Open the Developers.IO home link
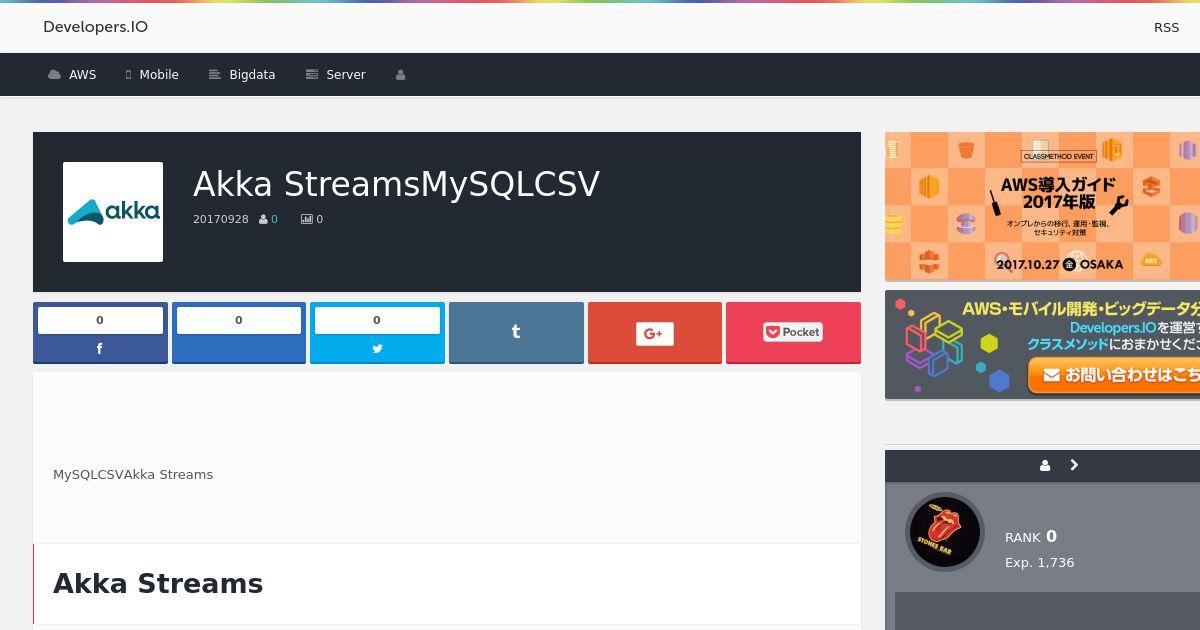Viewport: 1200px width, 630px height. point(95,27)
